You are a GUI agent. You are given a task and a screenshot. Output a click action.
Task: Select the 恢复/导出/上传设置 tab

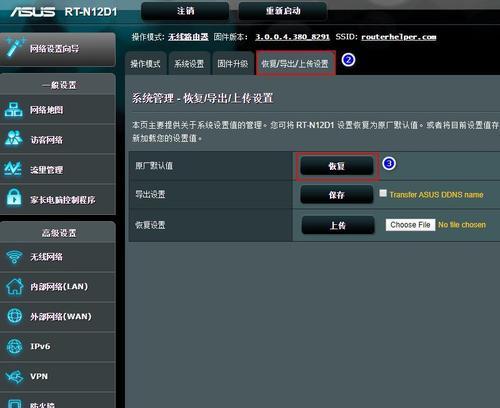(x=295, y=63)
